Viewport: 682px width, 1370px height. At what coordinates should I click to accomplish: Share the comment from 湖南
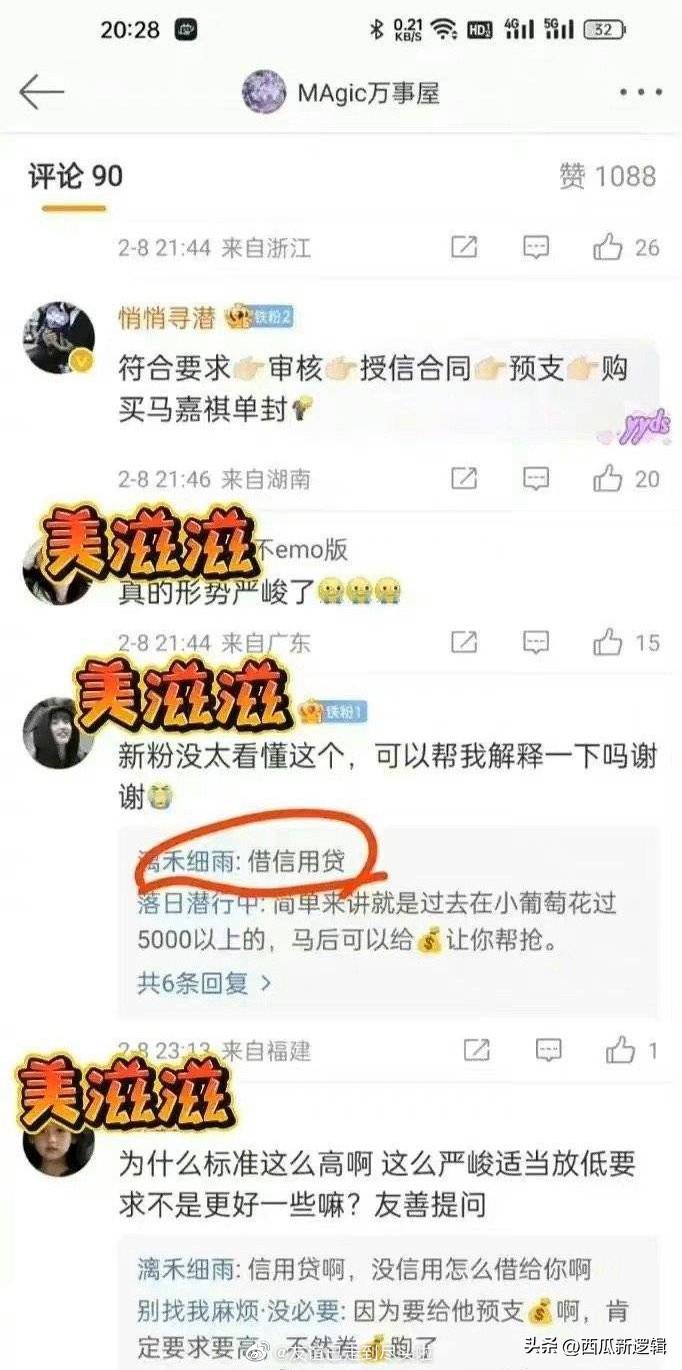click(x=464, y=478)
